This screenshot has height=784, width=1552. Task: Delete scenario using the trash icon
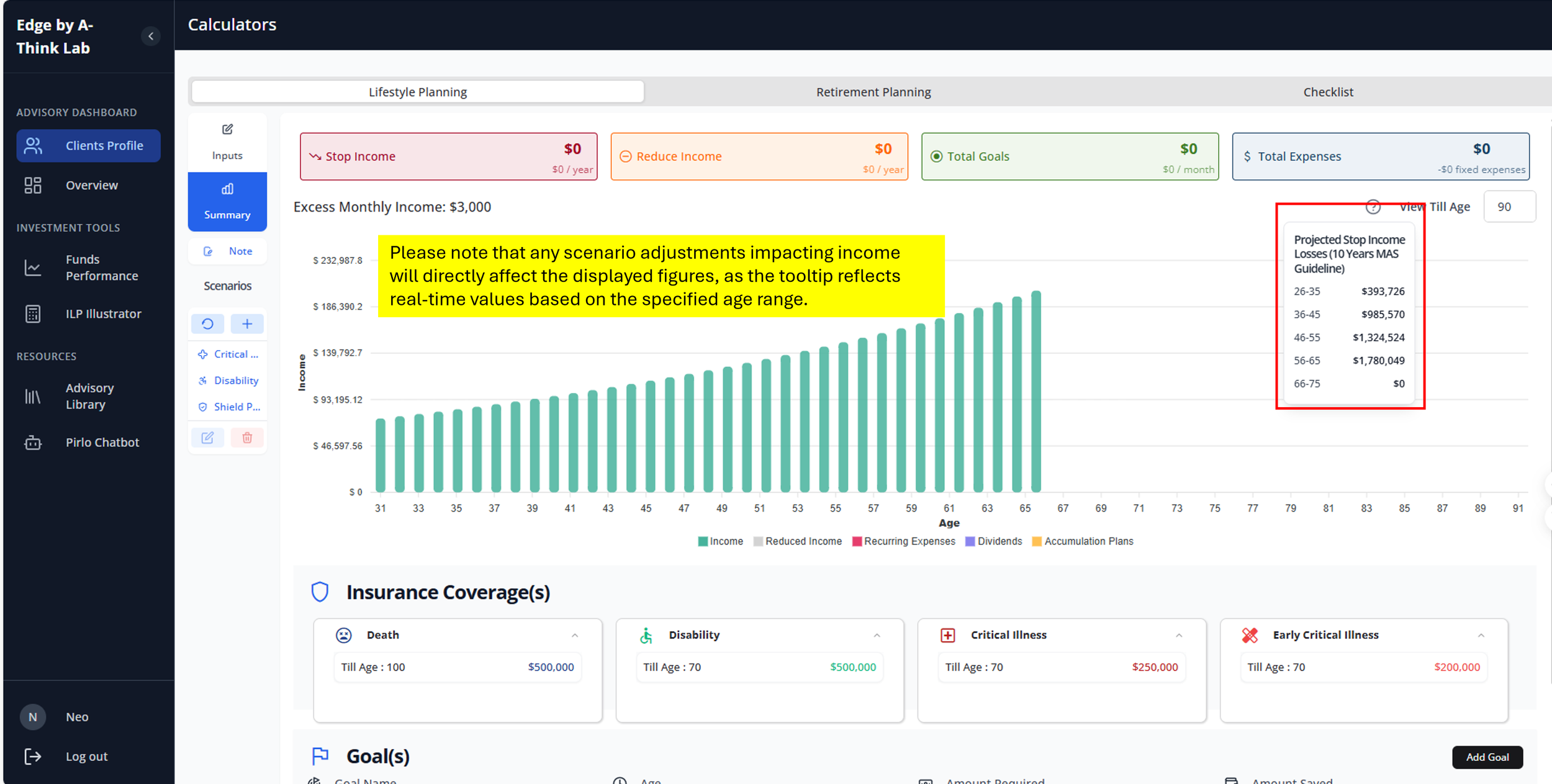coord(247,438)
